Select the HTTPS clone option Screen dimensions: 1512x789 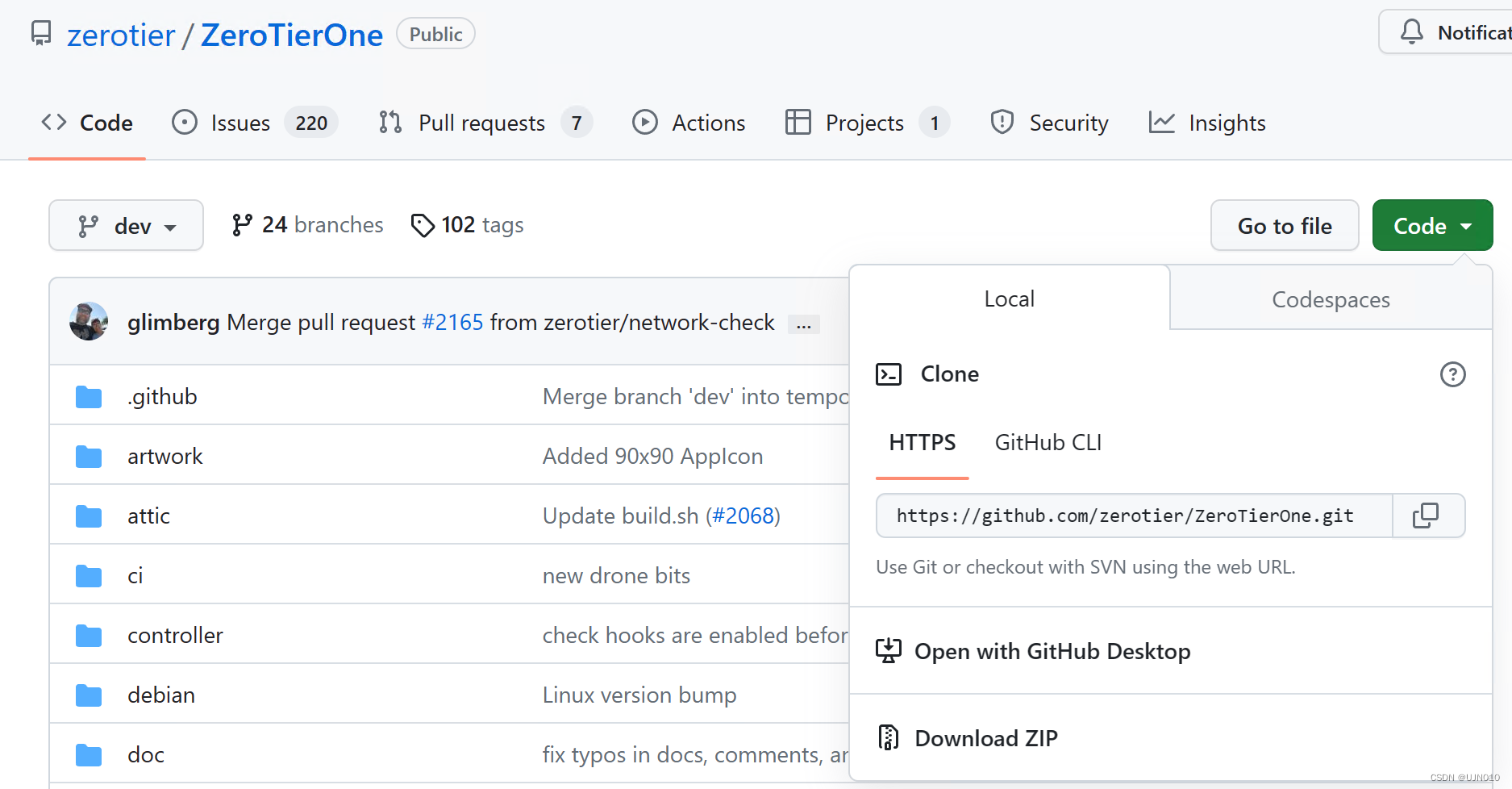point(923,442)
